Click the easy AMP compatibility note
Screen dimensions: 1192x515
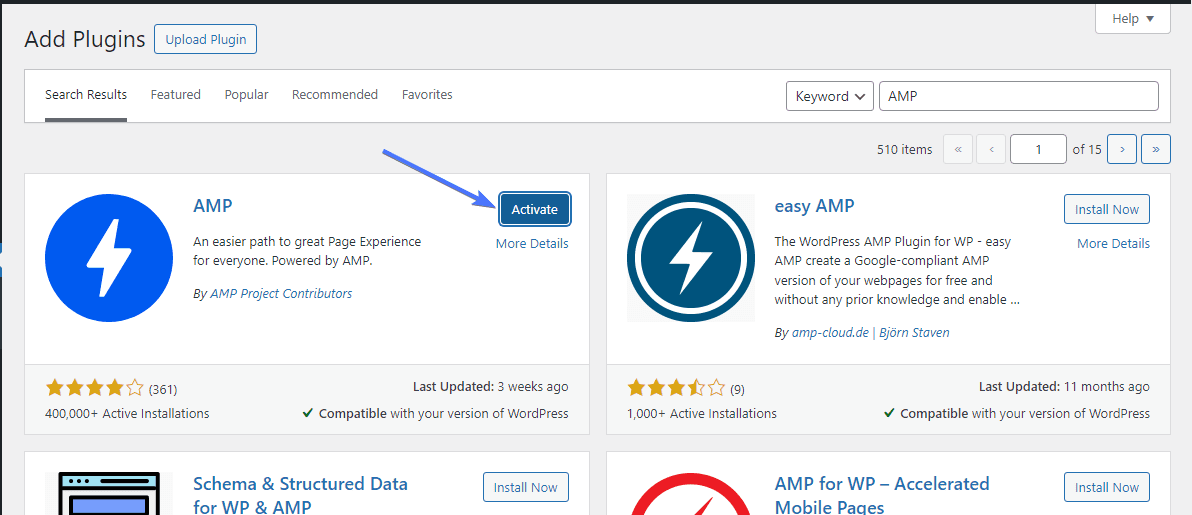[x=1017, y=414]
